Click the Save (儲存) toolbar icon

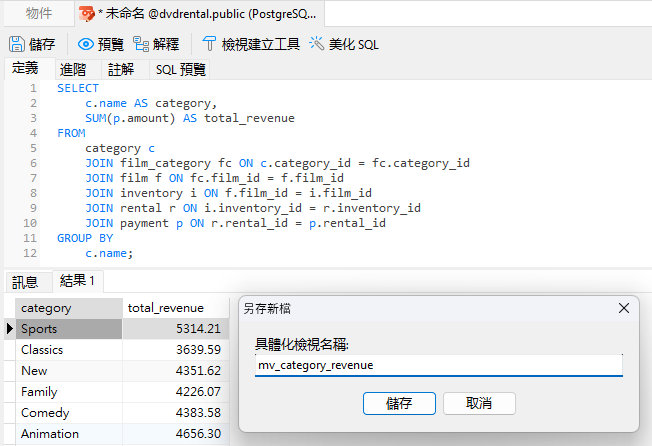click(17, 44)
